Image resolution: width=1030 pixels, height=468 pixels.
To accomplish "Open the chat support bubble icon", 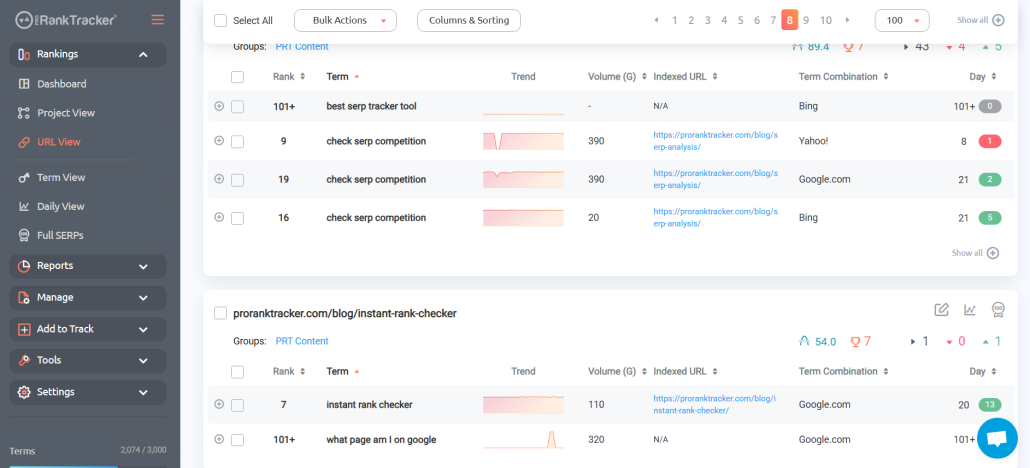I will click(997, 438).
